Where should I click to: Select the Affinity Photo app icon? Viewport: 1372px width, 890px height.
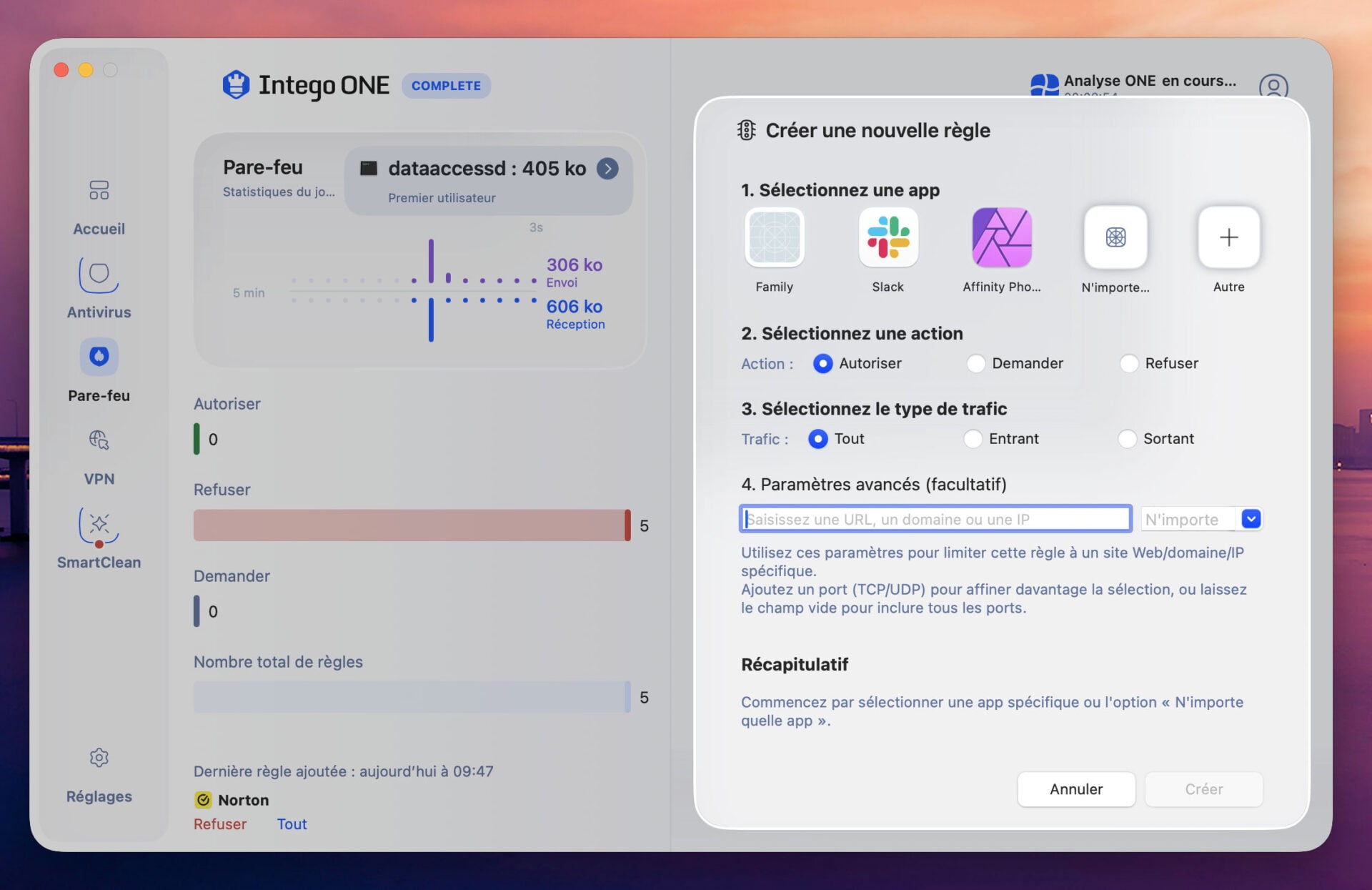(x=1002, y=237)
